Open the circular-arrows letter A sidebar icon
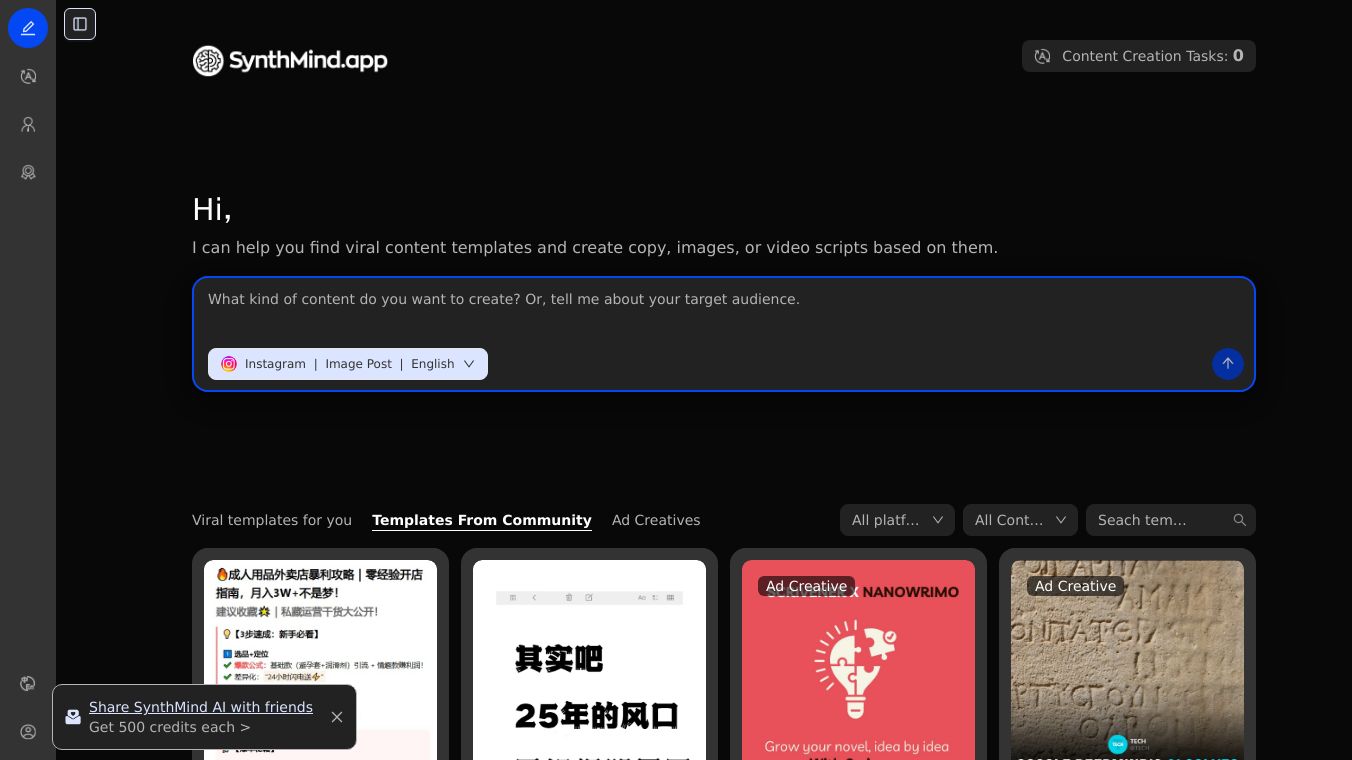This screenshot has height=760, width=1352. pyautogui.click(x=28, y=76)
